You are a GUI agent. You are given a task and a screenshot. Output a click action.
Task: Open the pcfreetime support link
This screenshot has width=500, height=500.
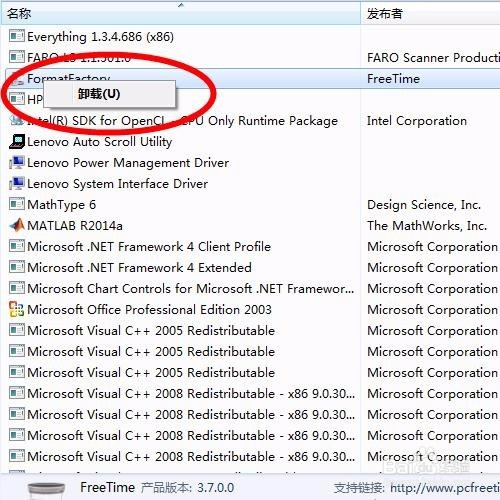coord(445,488)
